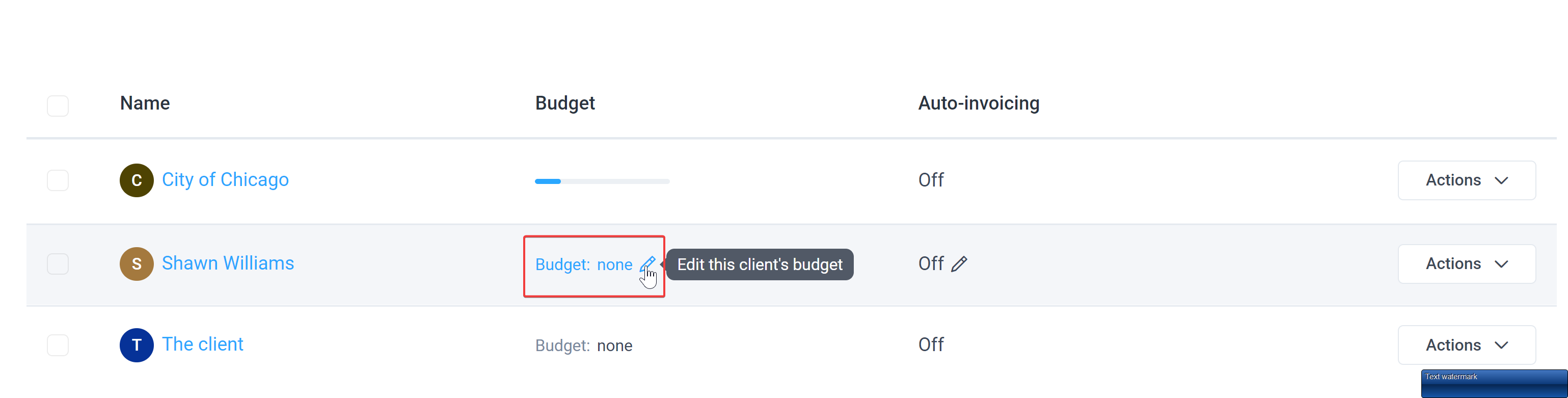Check The client row checkbox
The image size is (1568, 398).
click(58, 345)
